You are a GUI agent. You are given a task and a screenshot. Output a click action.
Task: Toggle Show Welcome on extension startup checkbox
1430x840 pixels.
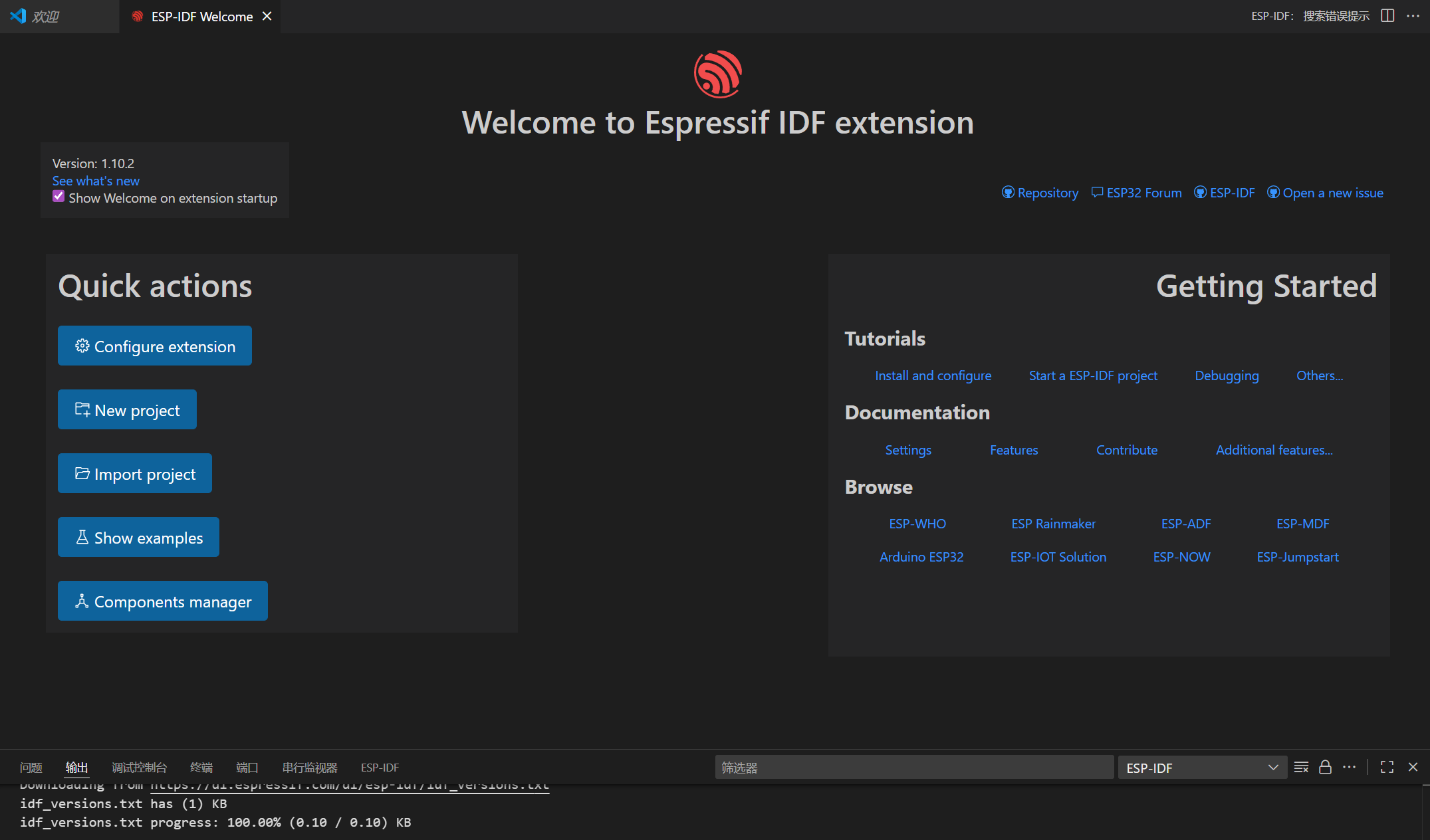click(x=59, y=197)
